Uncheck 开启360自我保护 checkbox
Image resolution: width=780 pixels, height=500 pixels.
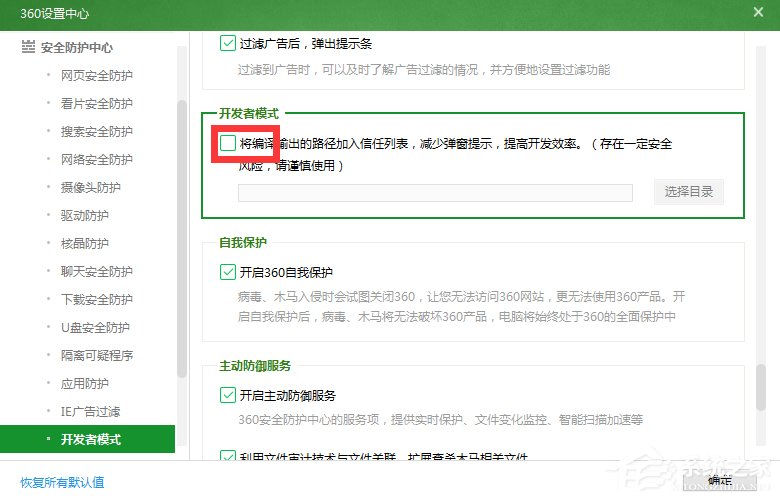227,272
